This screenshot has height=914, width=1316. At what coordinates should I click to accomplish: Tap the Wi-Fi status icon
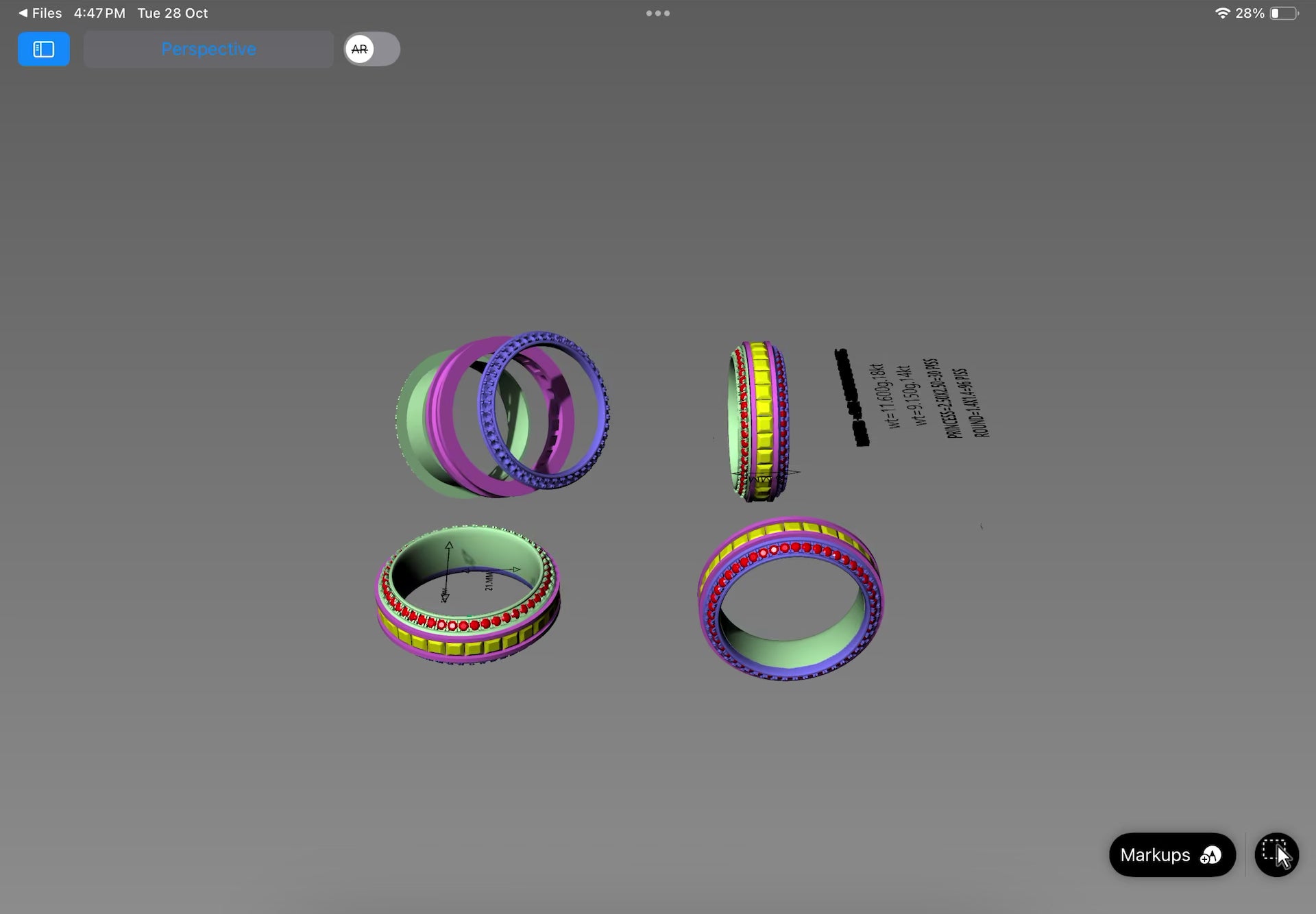[1222, 13]
